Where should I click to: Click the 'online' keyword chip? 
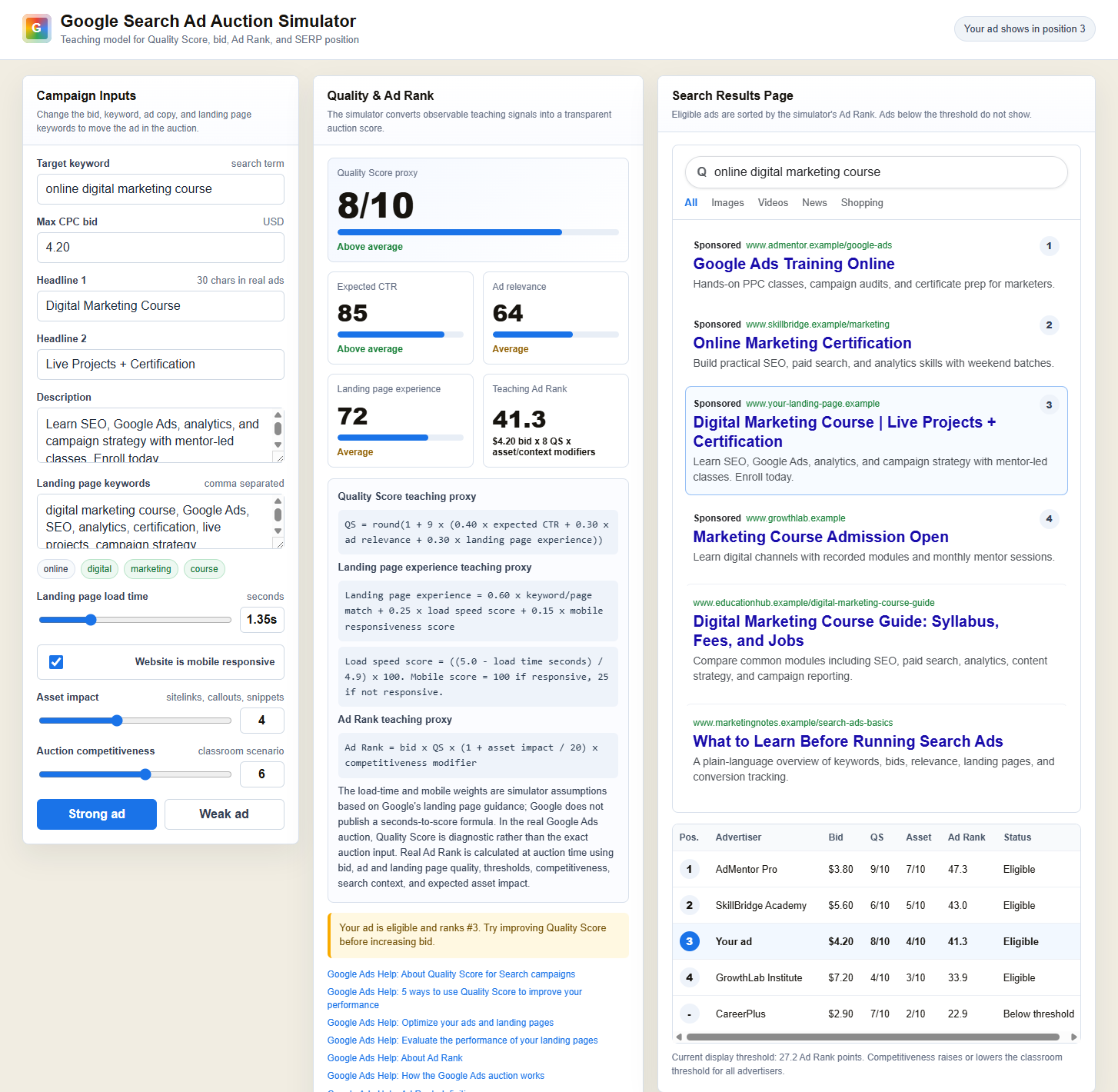[55, 569]
